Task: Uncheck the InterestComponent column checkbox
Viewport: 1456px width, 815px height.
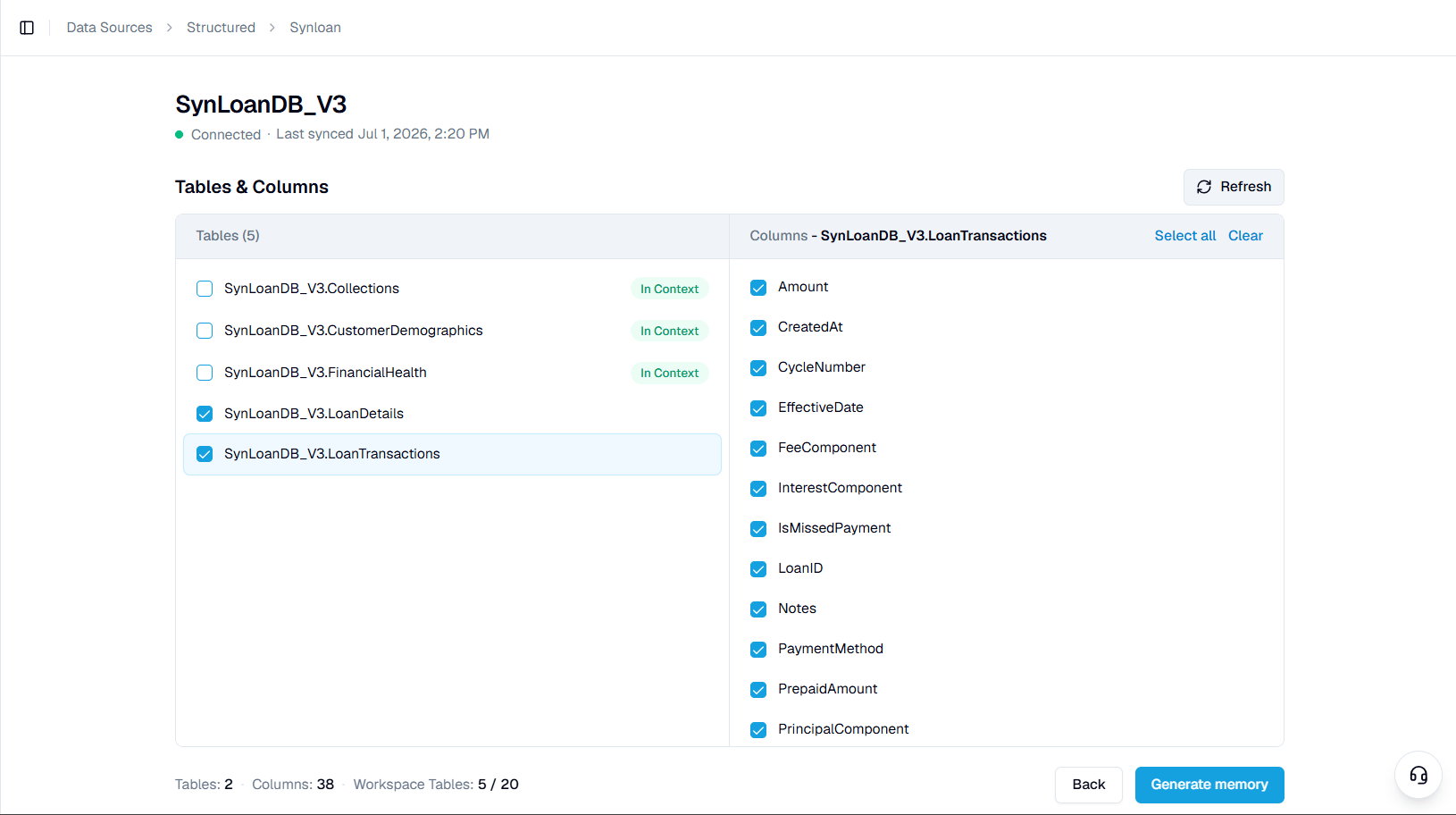Action: pos(758,489)
